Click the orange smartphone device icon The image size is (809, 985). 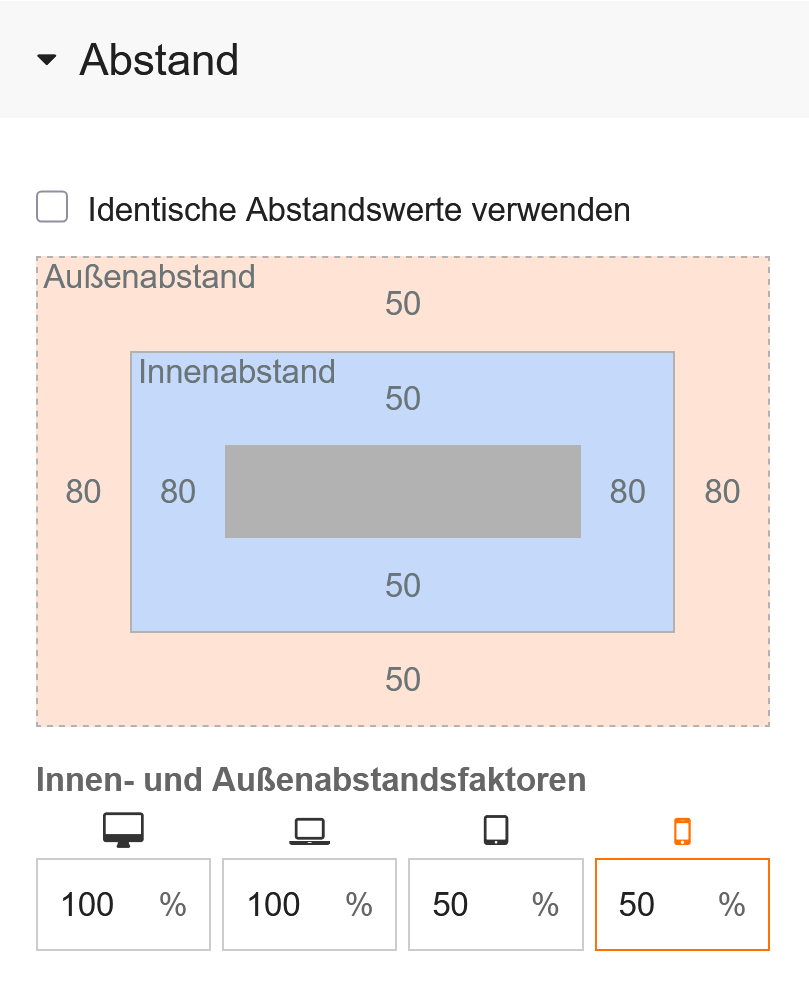[x=682, y=831]
